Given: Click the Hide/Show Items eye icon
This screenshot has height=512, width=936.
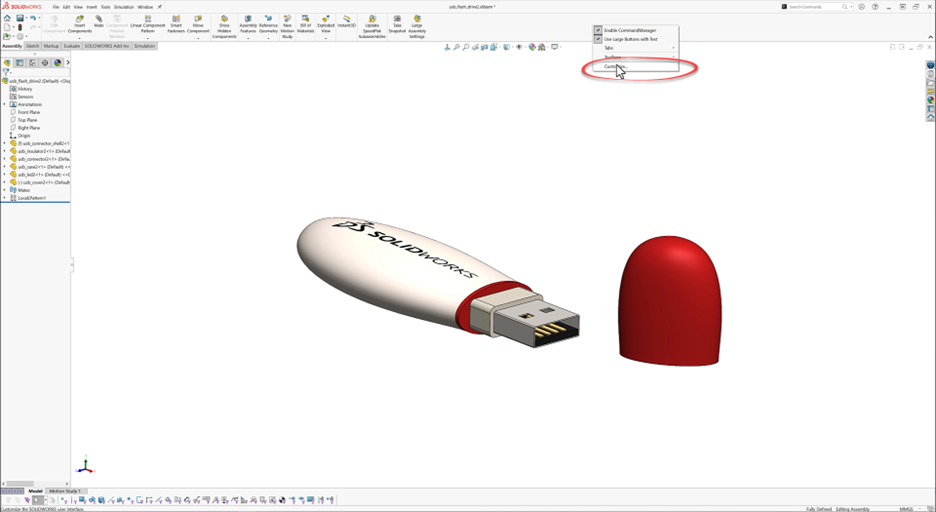Looking at the screenshot, I should click(519, 47).
